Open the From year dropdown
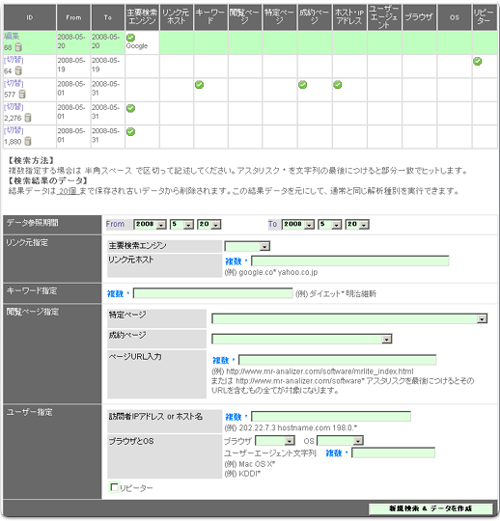Viewport: 500px width, 521px height. (150, 224)
